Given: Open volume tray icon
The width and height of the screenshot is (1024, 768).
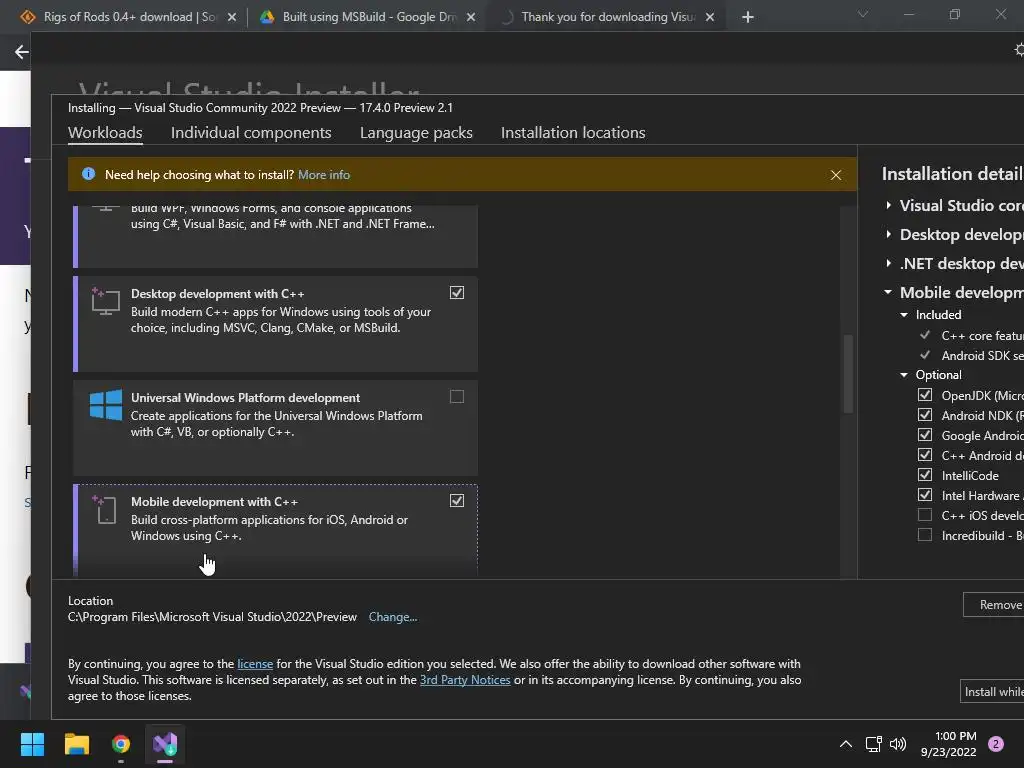Looking at the screenshot, I should (x=898, y=744).
